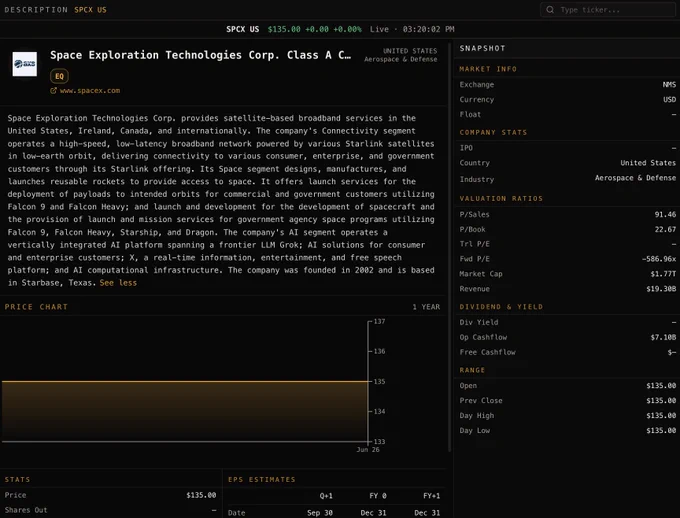Click the orange price line in chart

point(185,381)
